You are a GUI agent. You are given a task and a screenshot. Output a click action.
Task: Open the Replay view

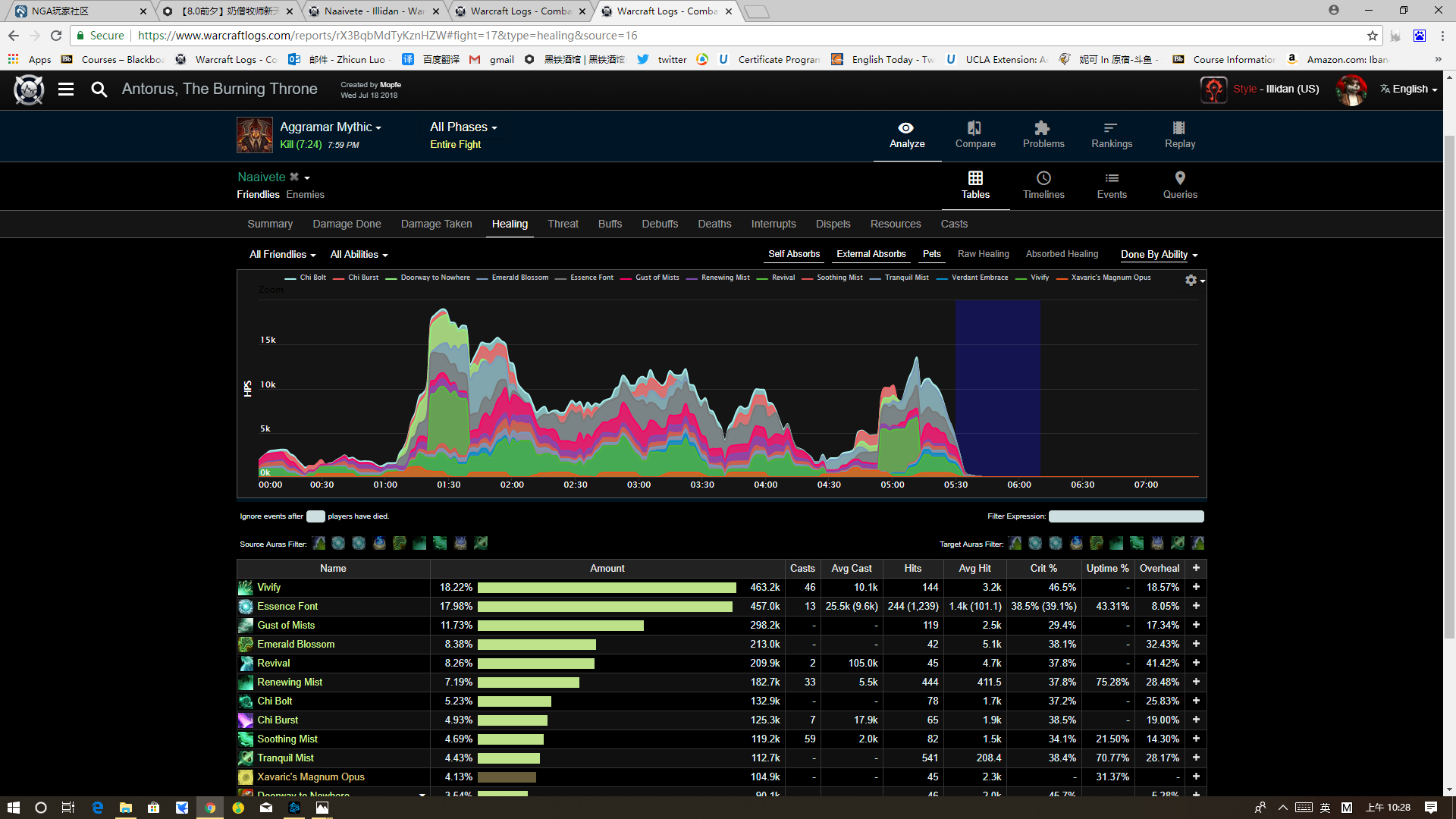(1180, 136)
